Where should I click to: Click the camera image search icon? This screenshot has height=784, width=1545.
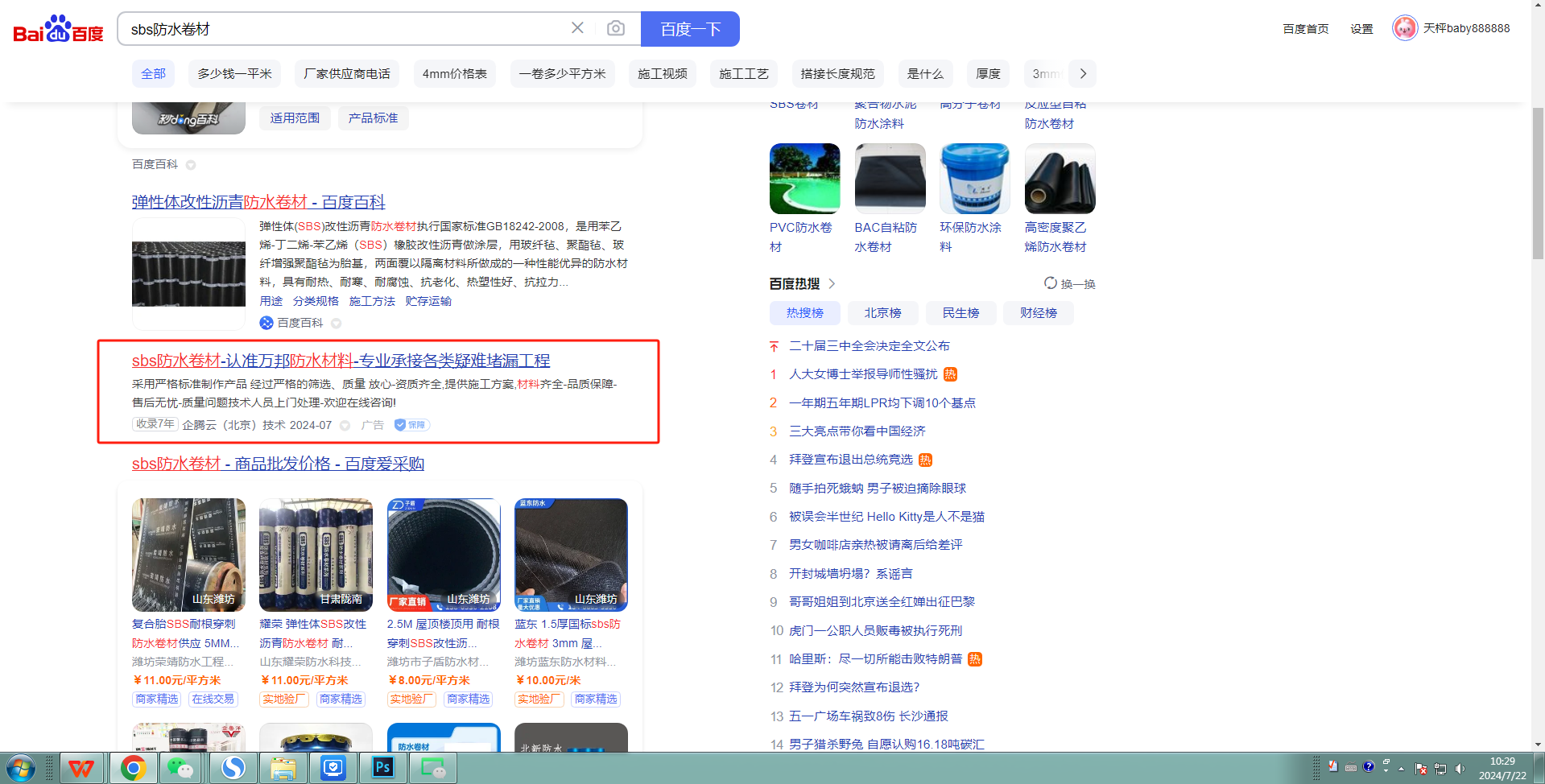[616, 28]
